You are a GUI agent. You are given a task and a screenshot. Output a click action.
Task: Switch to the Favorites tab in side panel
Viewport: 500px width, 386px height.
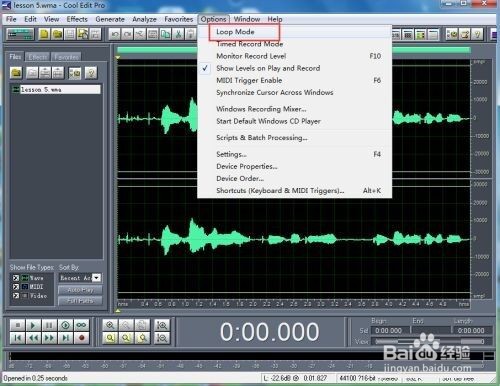[x=66, y=57]
